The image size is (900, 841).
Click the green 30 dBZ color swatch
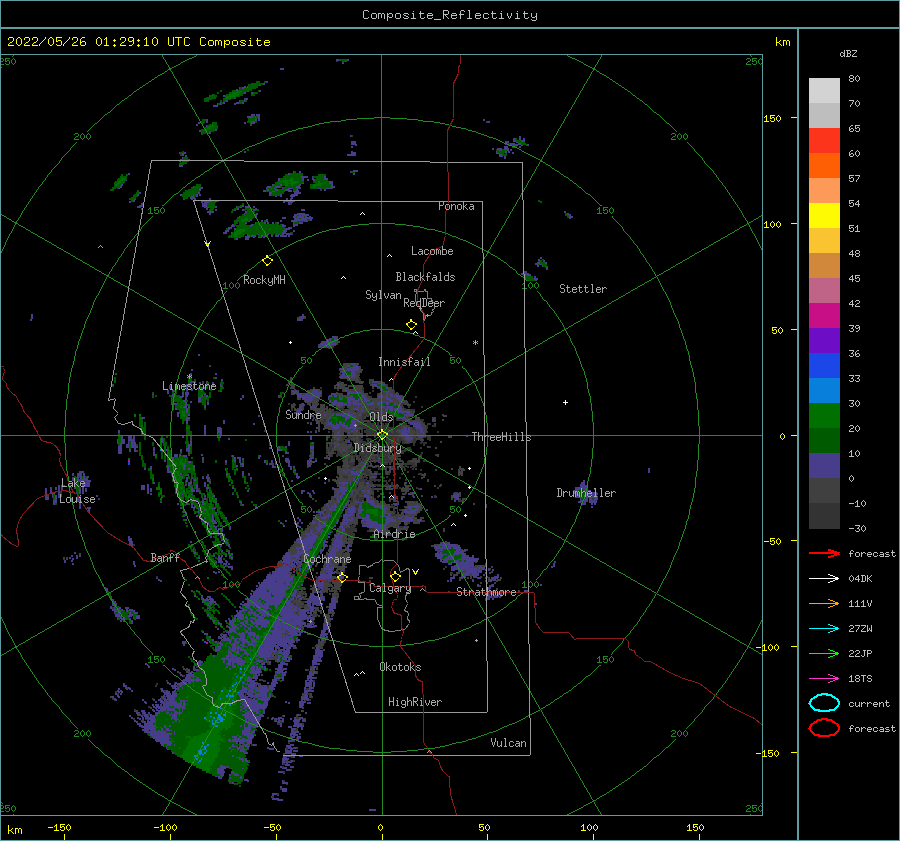pyautogui.click(x=824, y=416)
